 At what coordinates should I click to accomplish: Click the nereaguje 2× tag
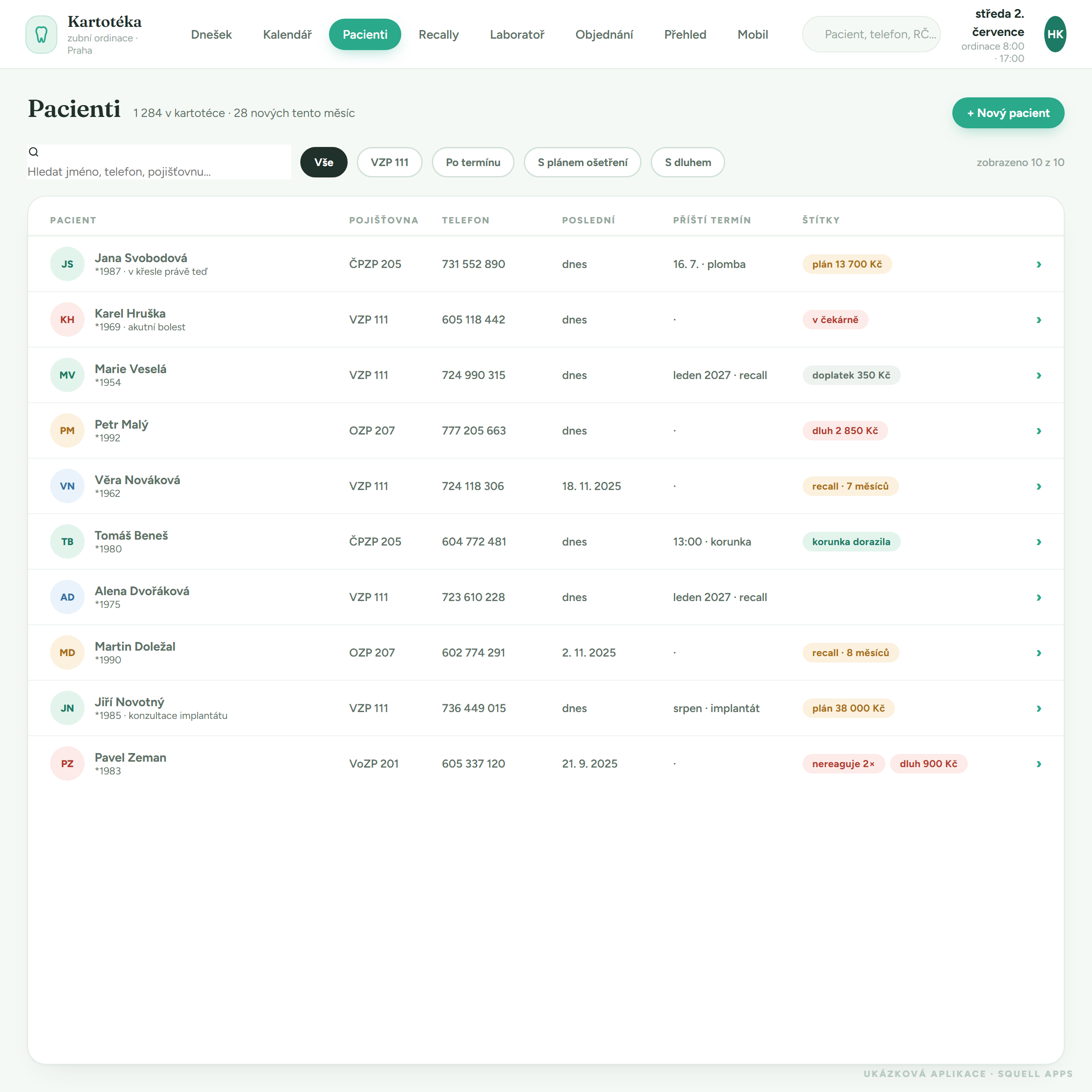coord(843,763)
